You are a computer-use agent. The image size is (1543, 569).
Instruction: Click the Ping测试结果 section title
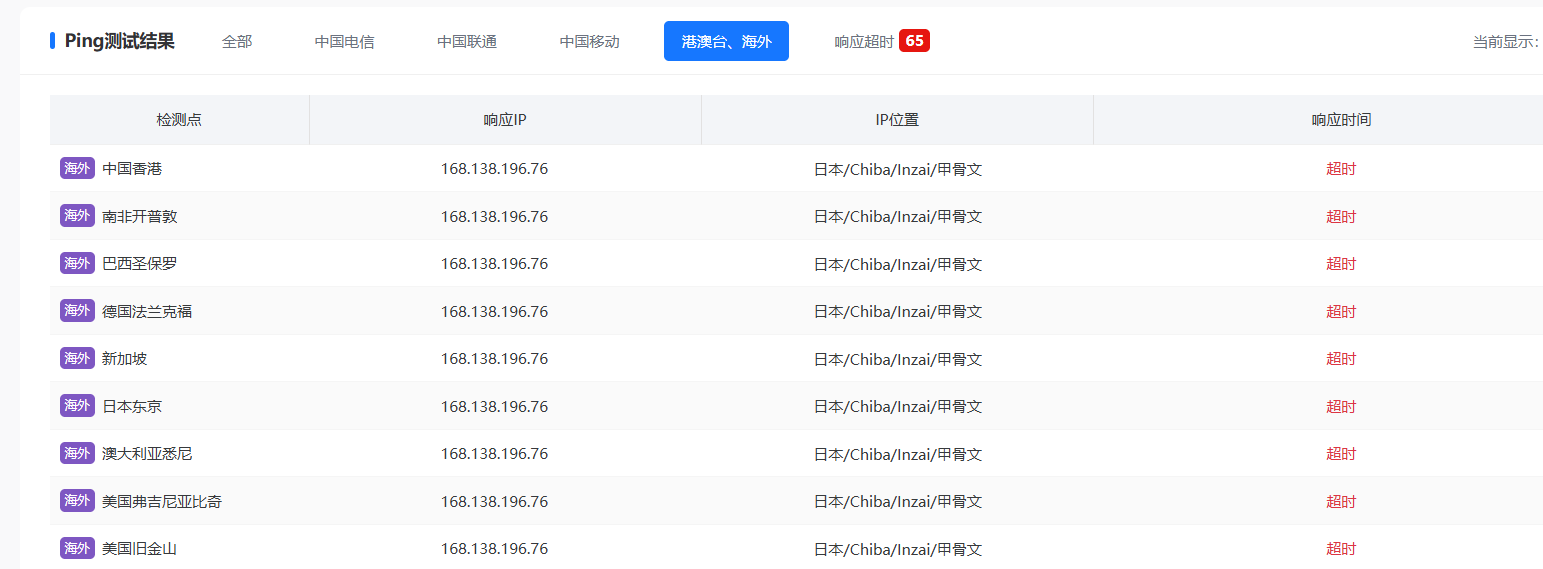click(120, 41)
